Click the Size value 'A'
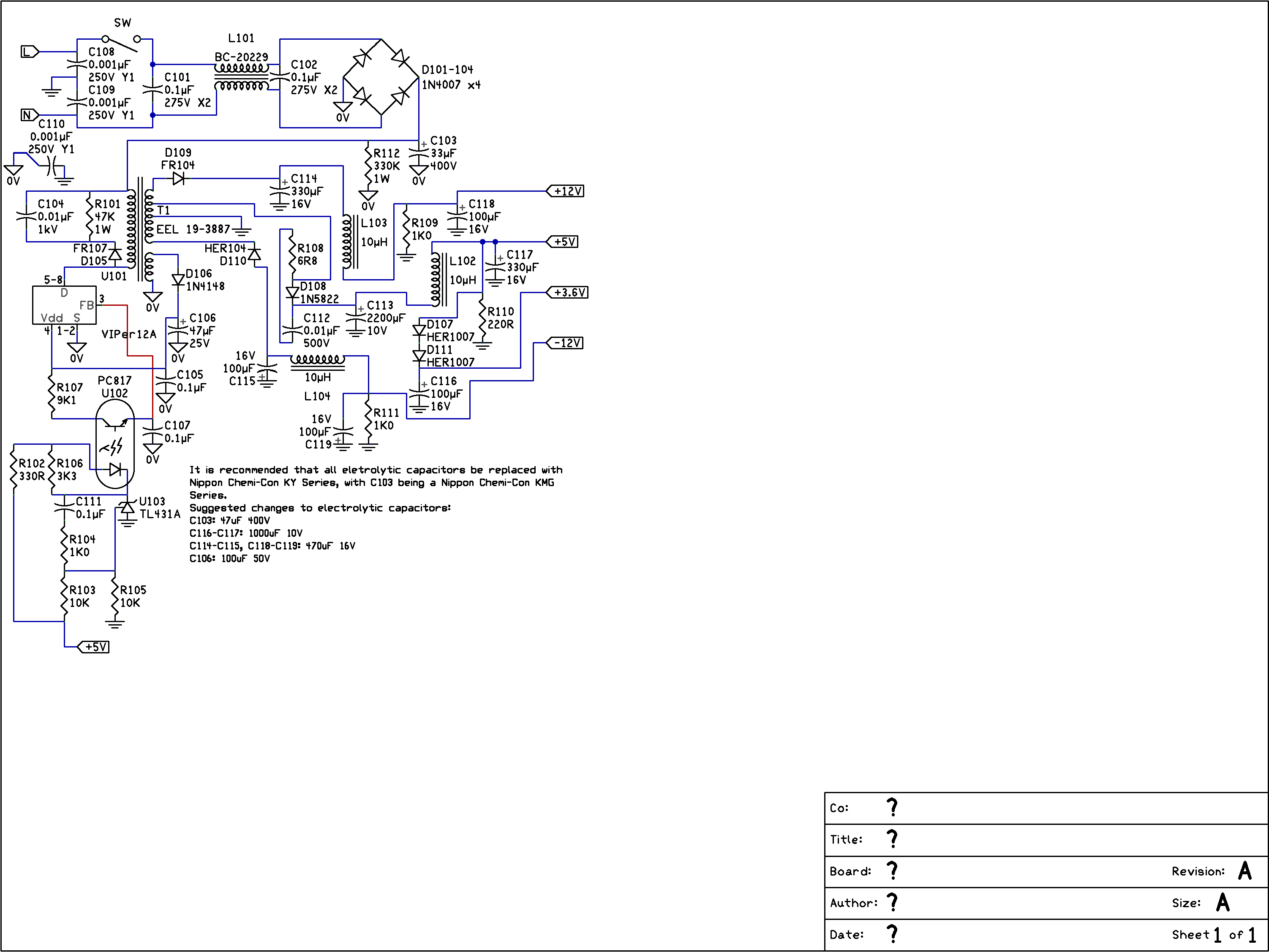 point(1223,903)
